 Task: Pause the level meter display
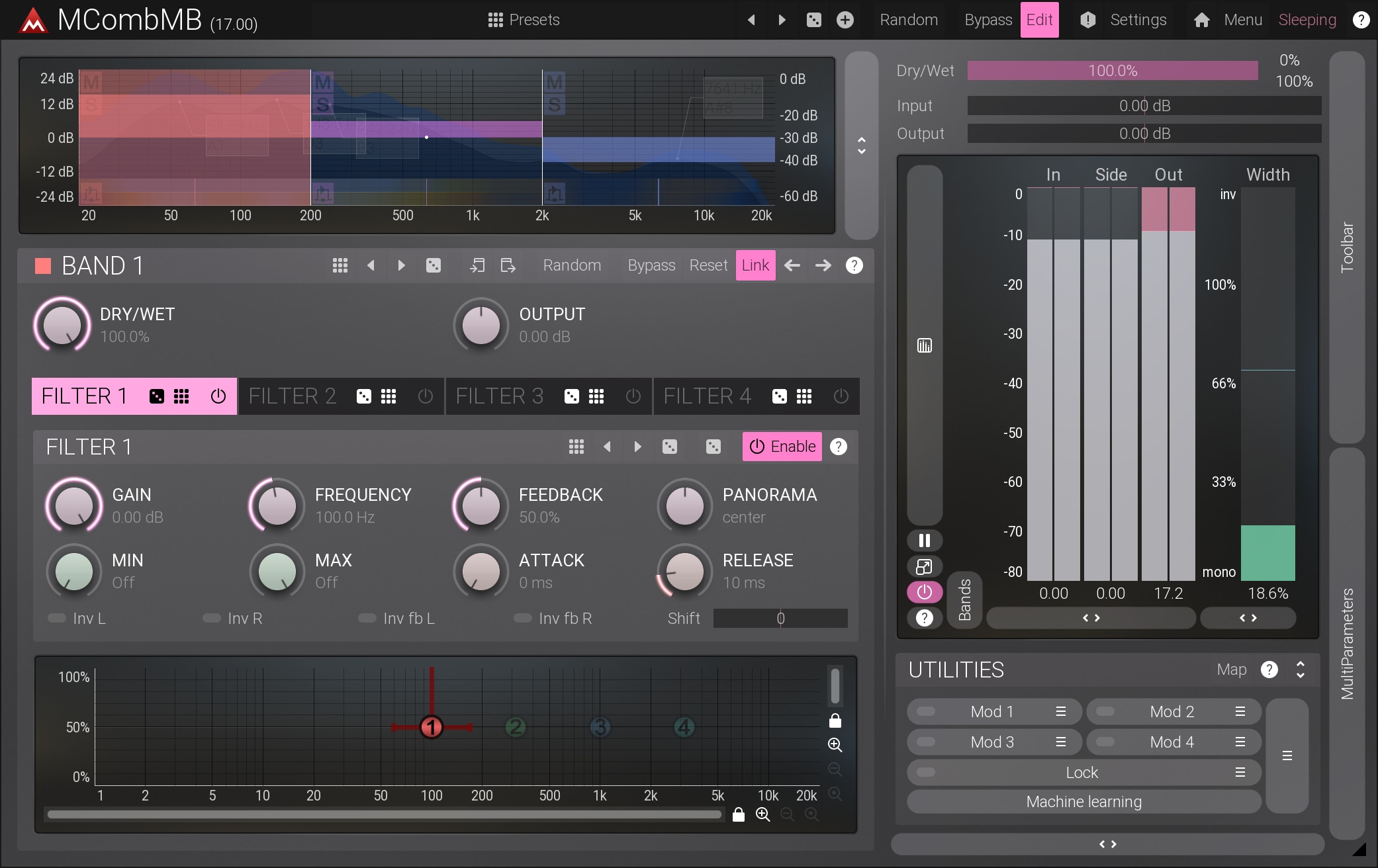[925, 541]
